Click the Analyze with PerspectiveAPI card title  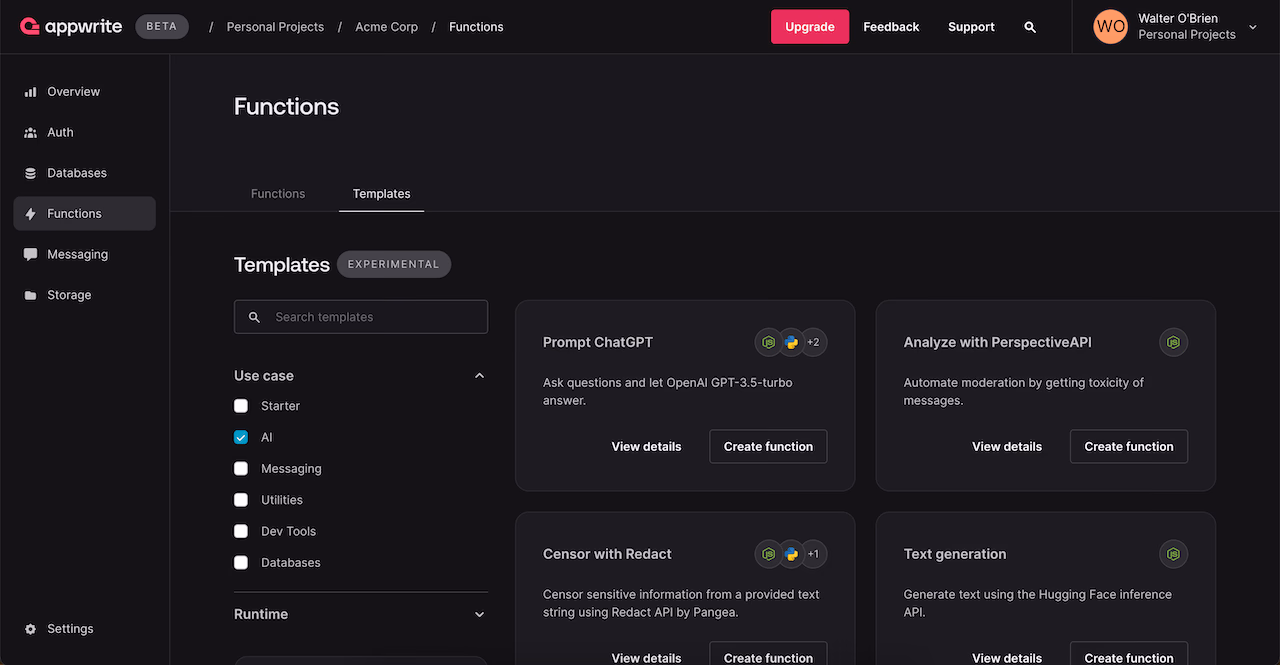(x=998, y=342)
